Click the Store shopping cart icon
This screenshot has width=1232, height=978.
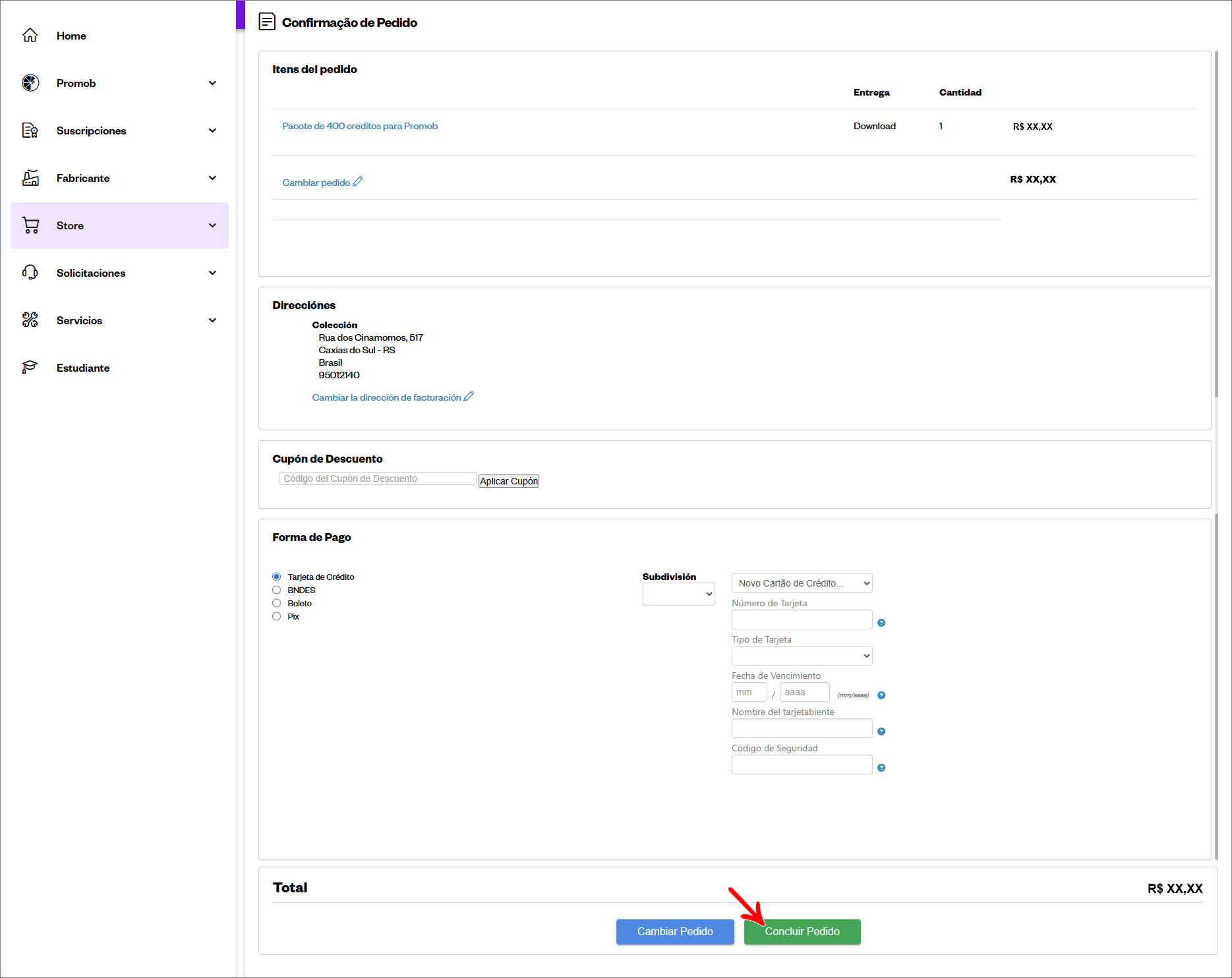point(30,225)
